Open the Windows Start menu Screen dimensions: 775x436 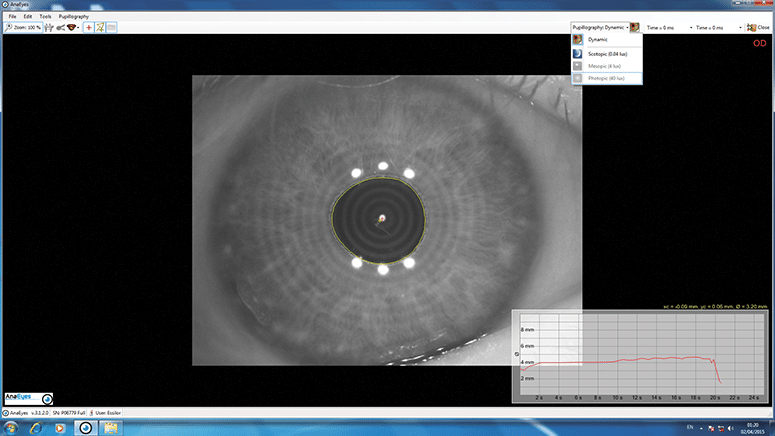10,428
